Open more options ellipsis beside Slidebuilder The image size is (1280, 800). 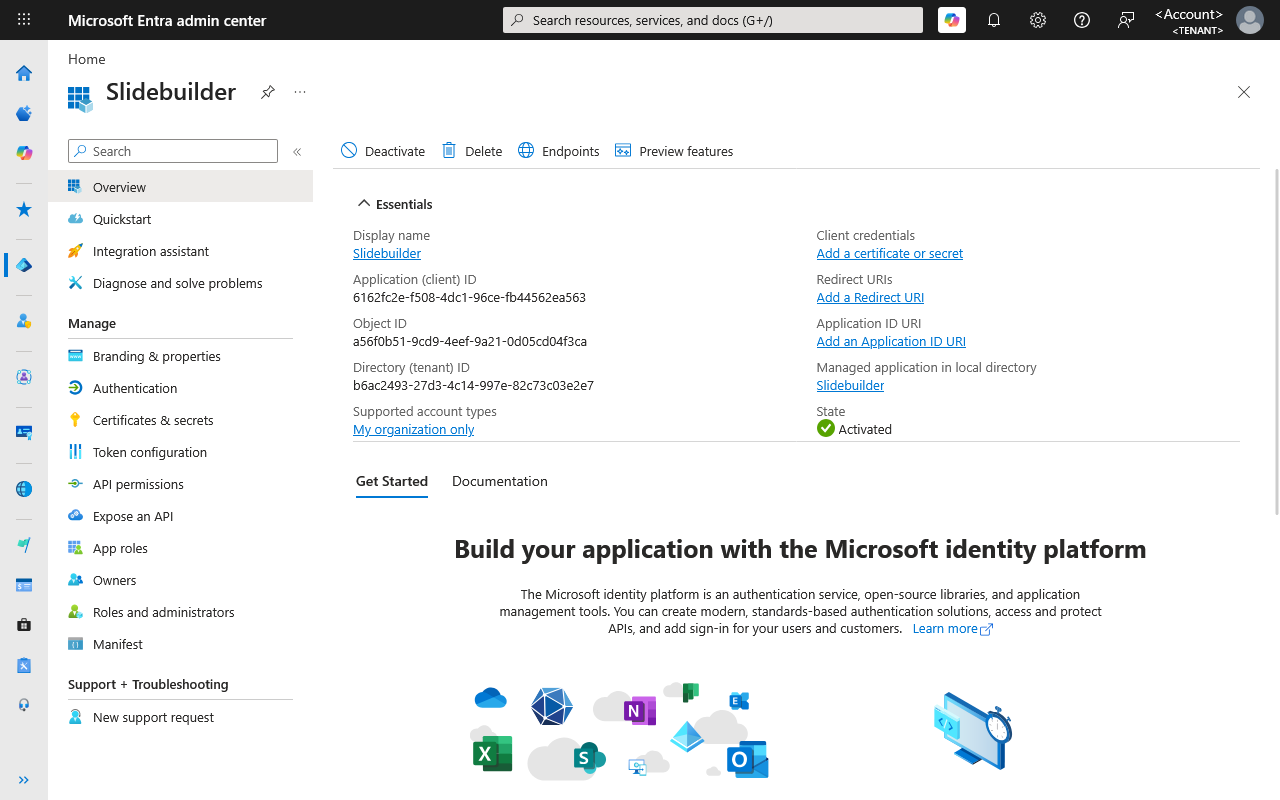pyautogui.click(x=300, y=92)
